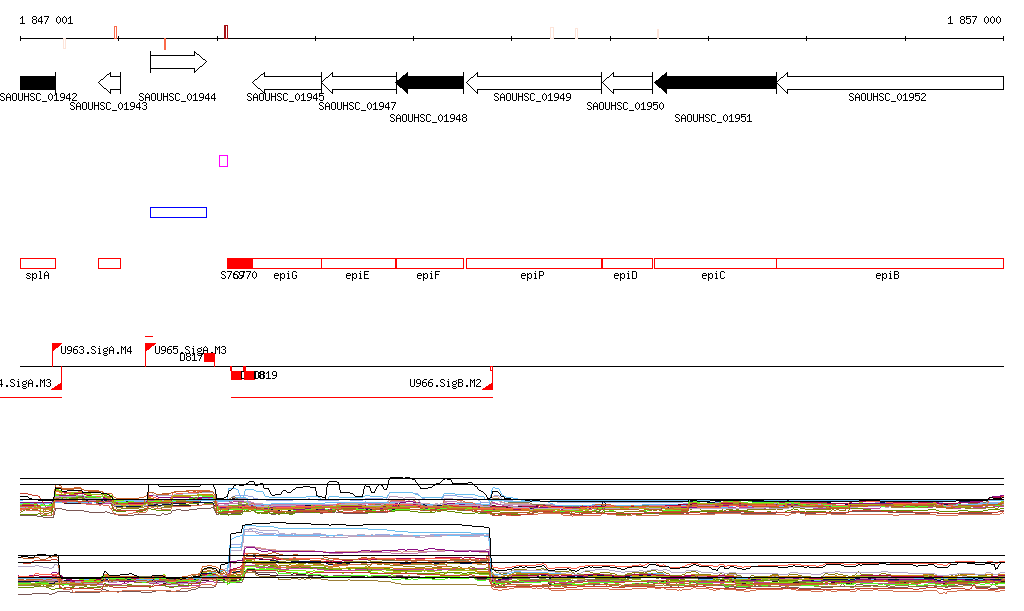1024x611 pixels.
Task: Click the SAOUHSC_01952 label text
Action: pyautogui.click(x=887, y=97)
